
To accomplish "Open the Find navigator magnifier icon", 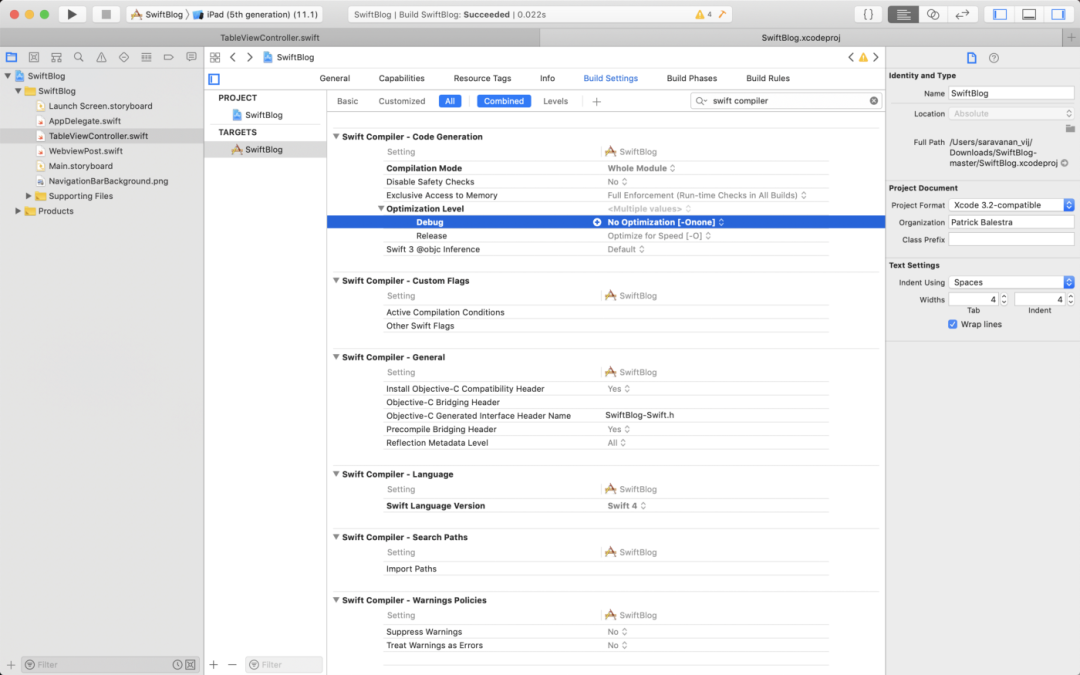I will point(79,57).
